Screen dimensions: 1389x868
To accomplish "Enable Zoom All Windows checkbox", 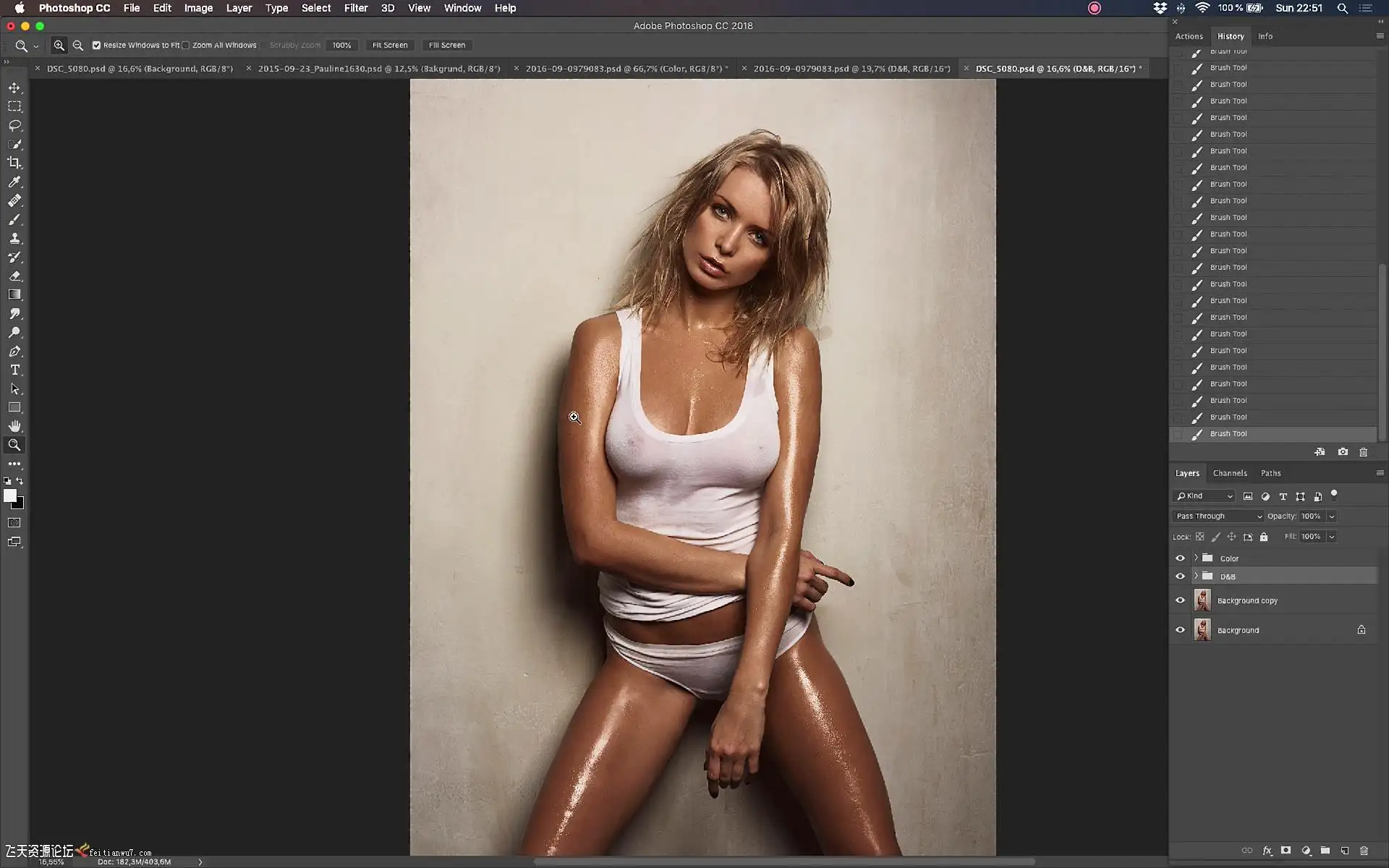I will [186, 45].
